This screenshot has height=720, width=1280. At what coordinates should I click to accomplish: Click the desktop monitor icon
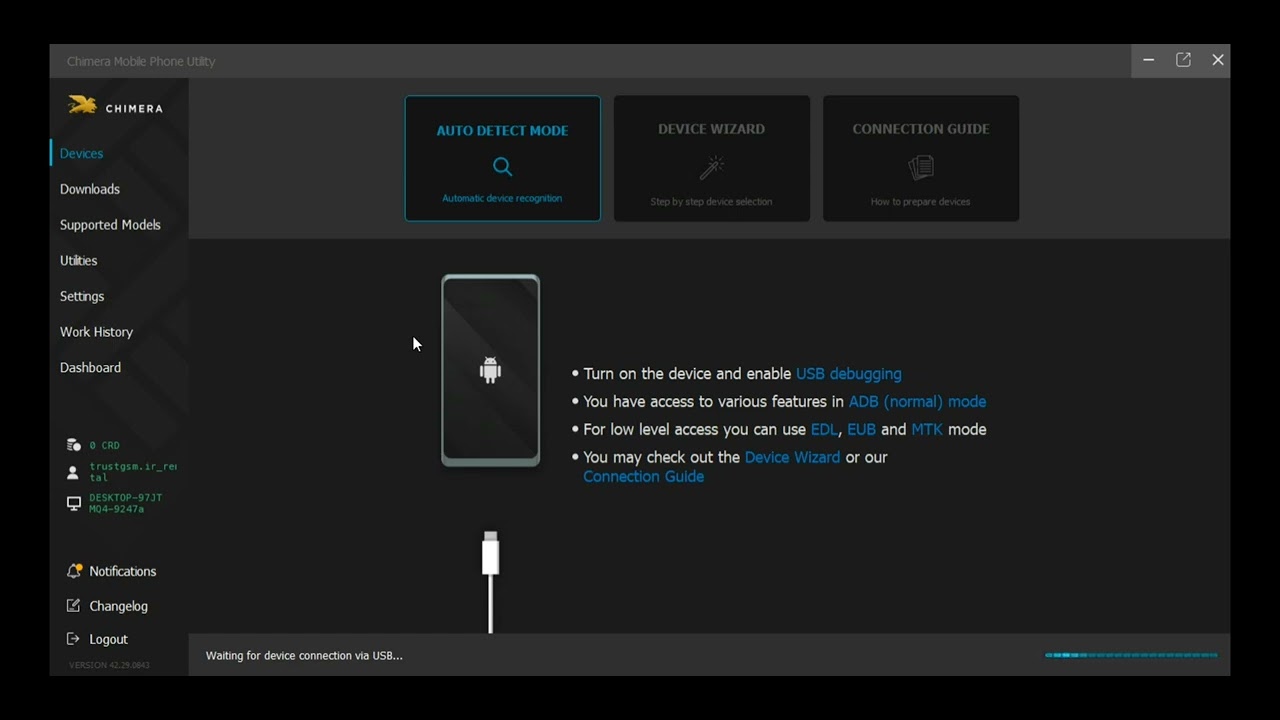[x=73, y=503]
